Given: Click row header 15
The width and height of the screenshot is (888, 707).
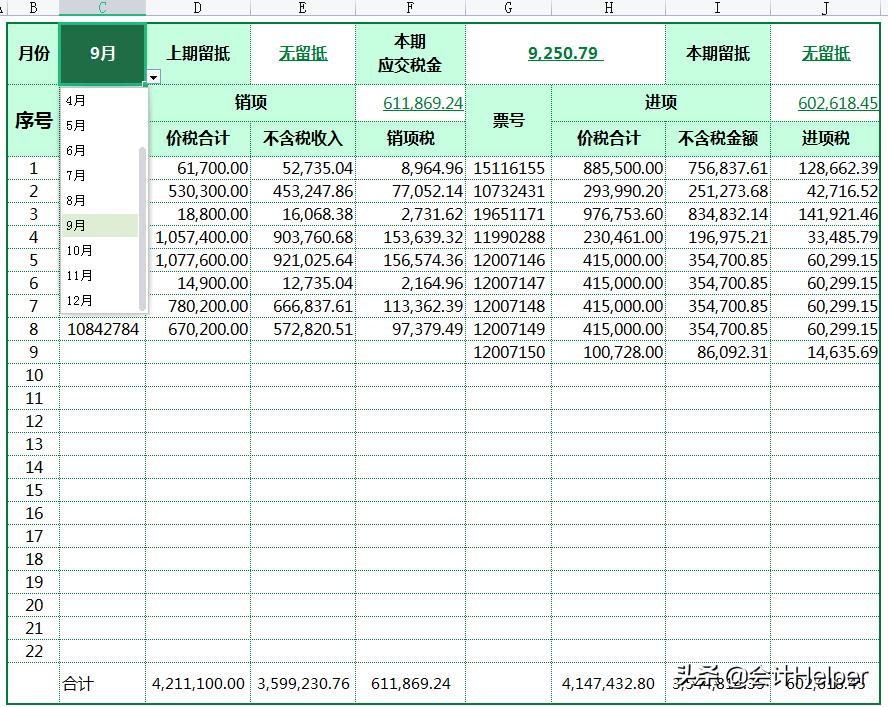Looking at the screenshot, I should (x=32, y=490).
